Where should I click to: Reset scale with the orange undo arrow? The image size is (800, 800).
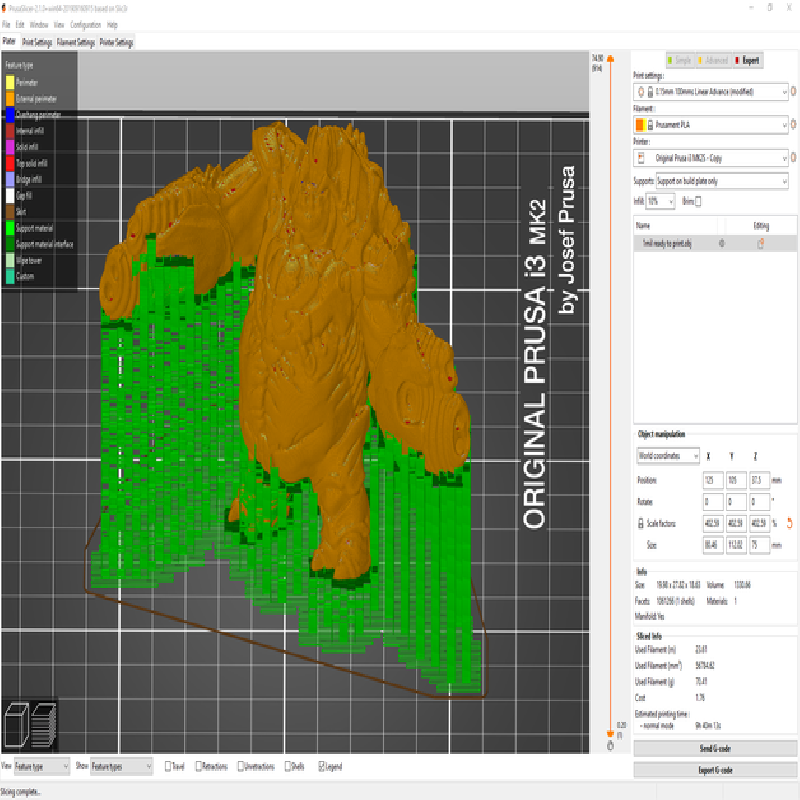click(x=790, y=523)
